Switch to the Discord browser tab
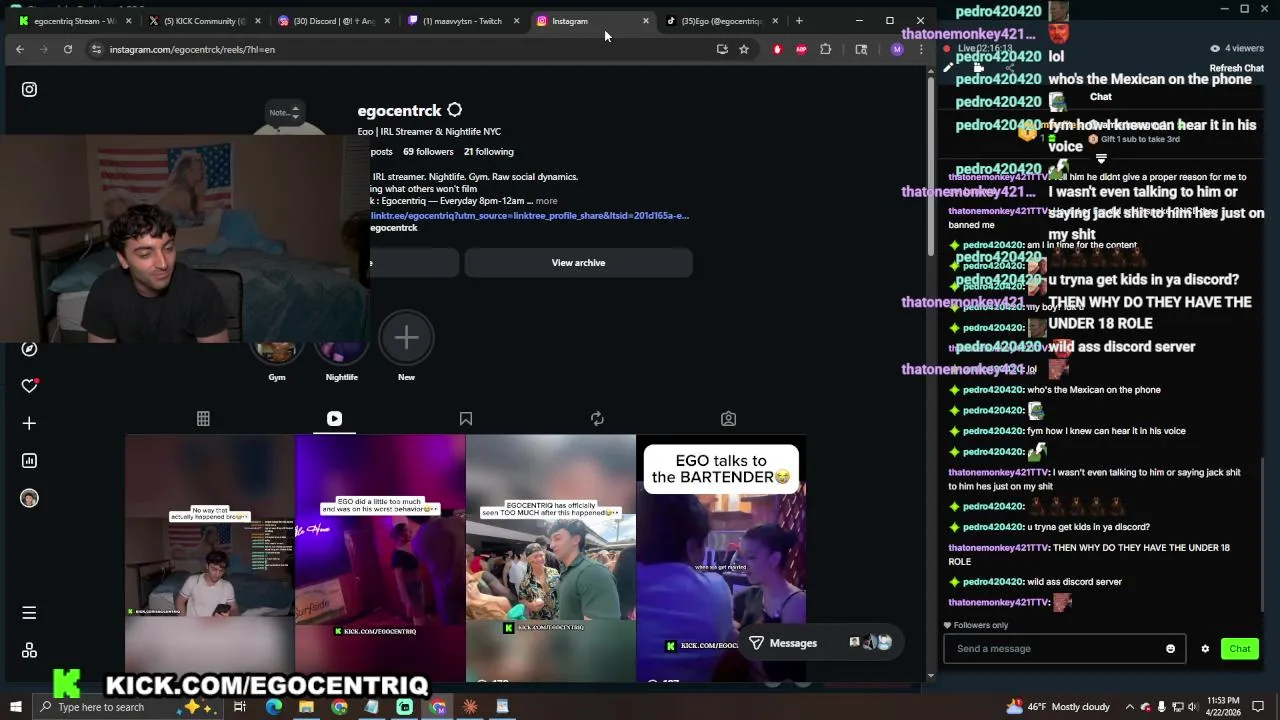1280x720 pixels. 334,21
